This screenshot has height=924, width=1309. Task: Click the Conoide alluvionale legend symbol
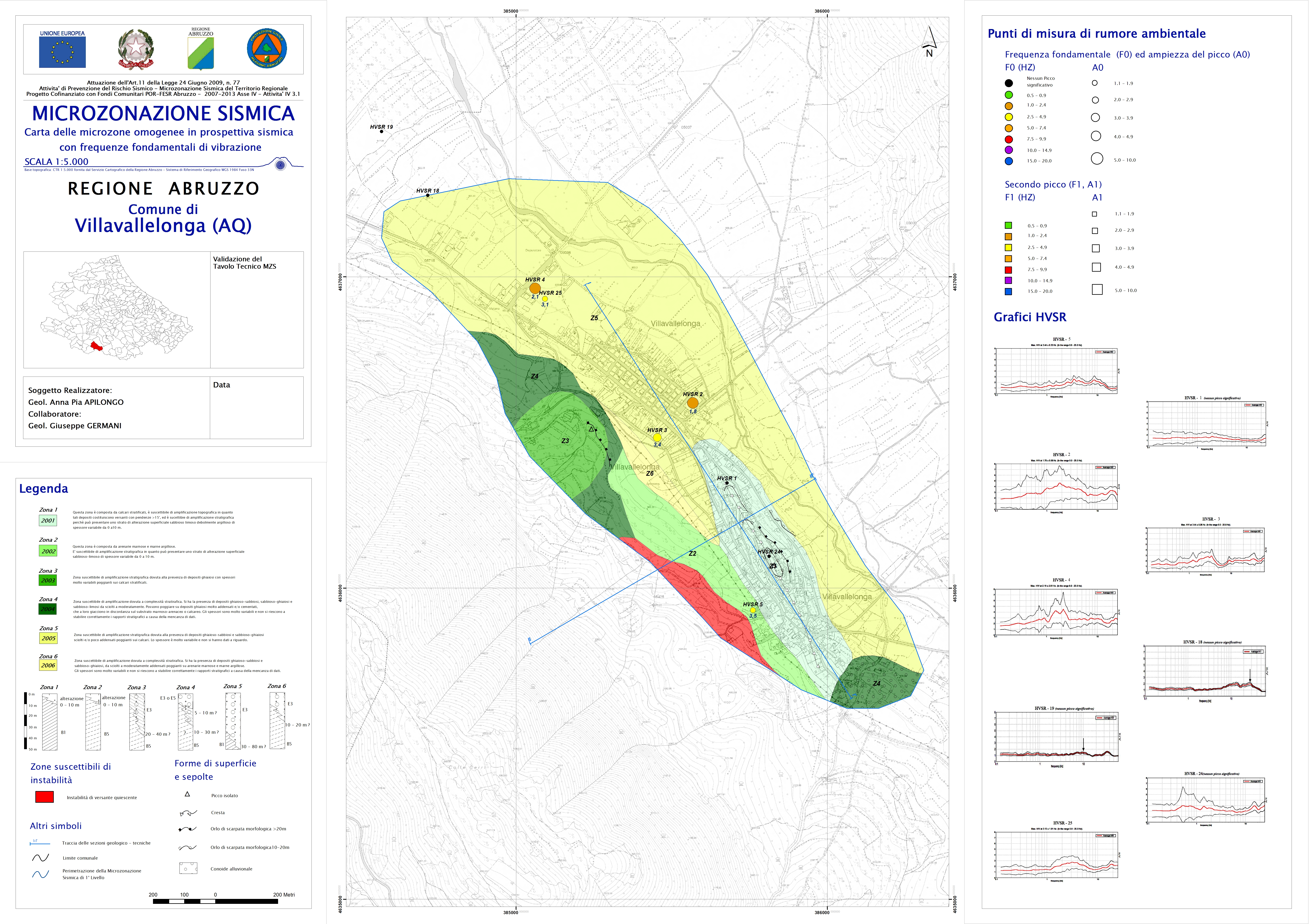(x=188, y=868)
